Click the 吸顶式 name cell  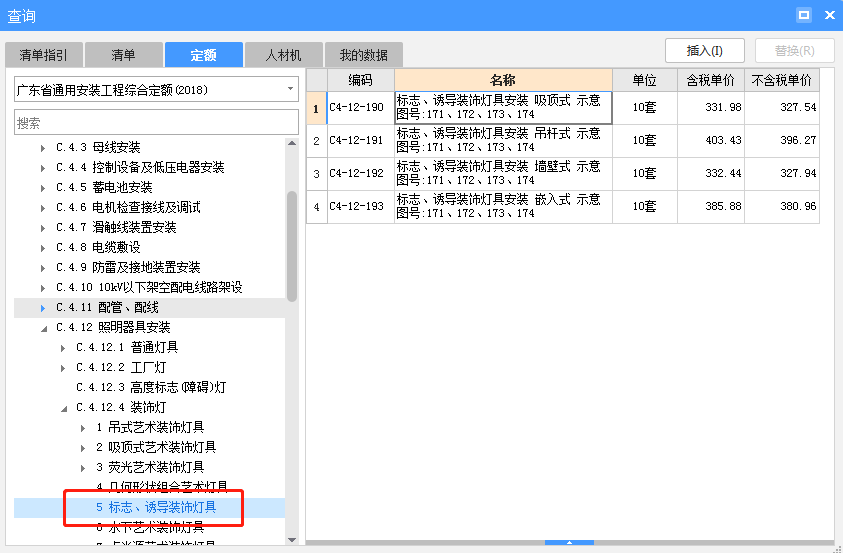[503, 108]
